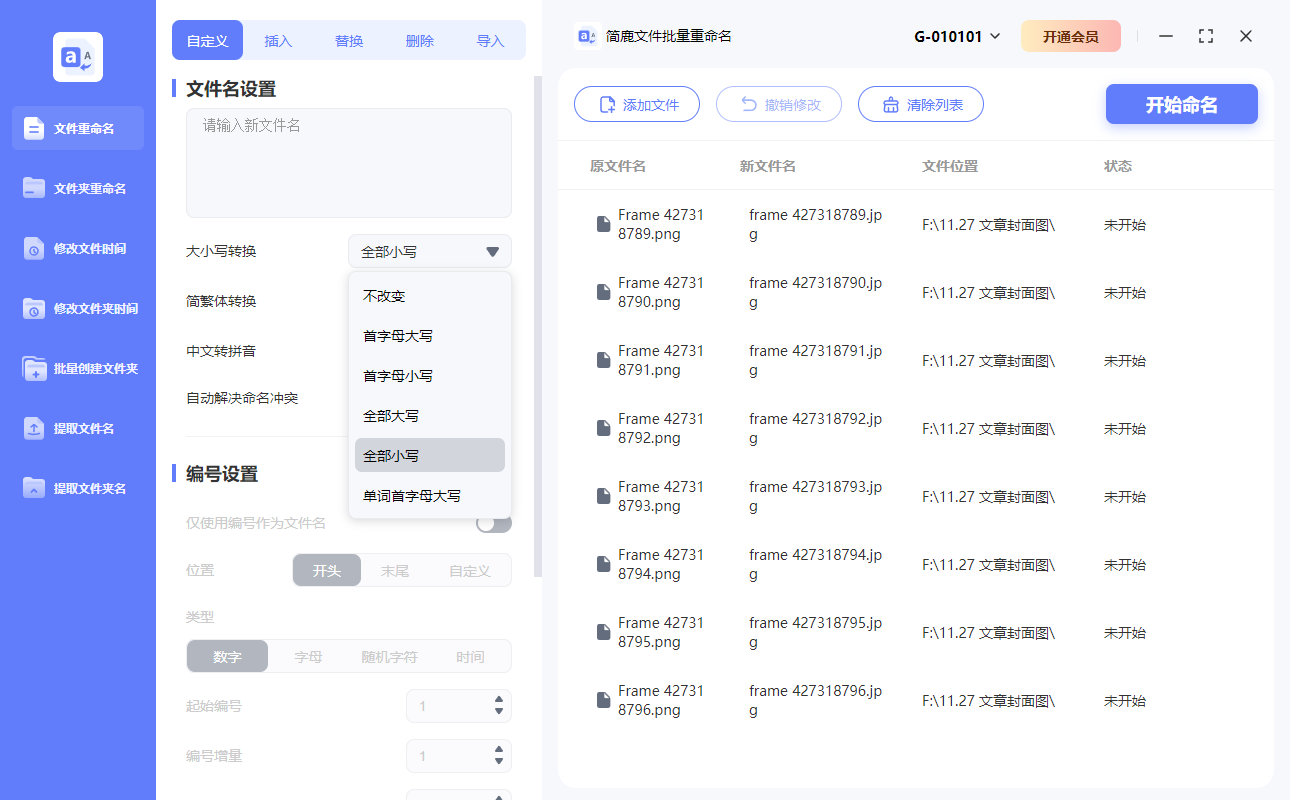The width and height of the screenshot is (1290, 800).
Task: Open the 批量创建文件夹 tool
Action: coord(77,368)
